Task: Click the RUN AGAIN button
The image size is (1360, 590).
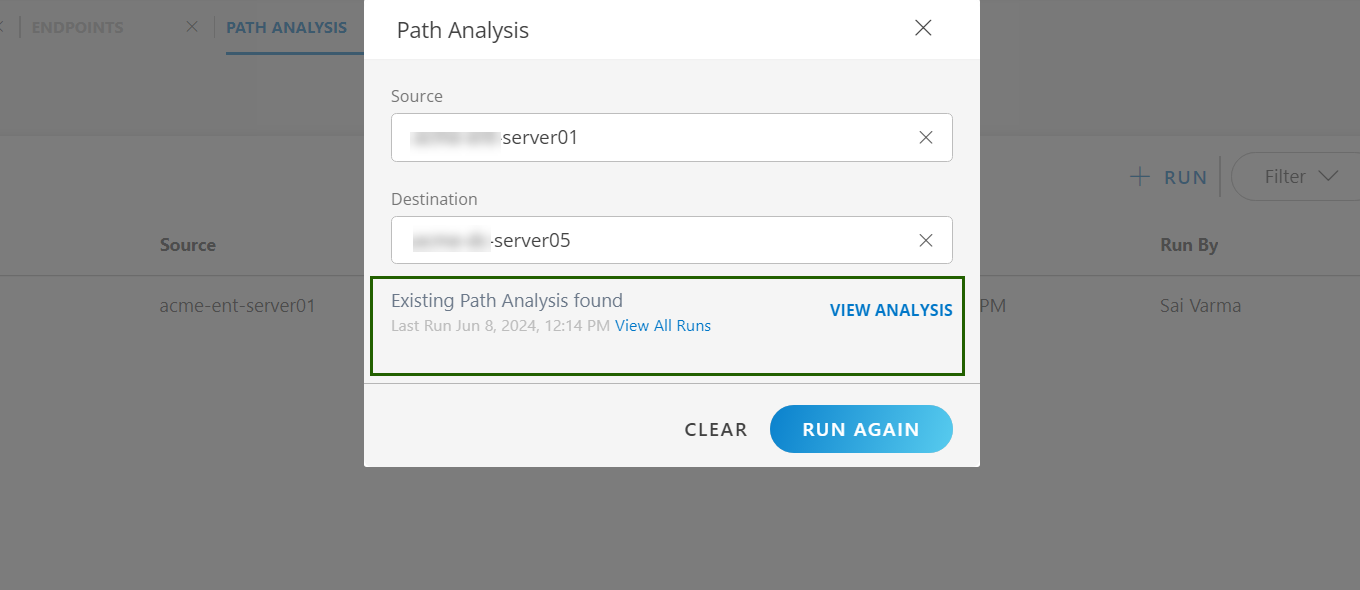Action: (861, 429)
